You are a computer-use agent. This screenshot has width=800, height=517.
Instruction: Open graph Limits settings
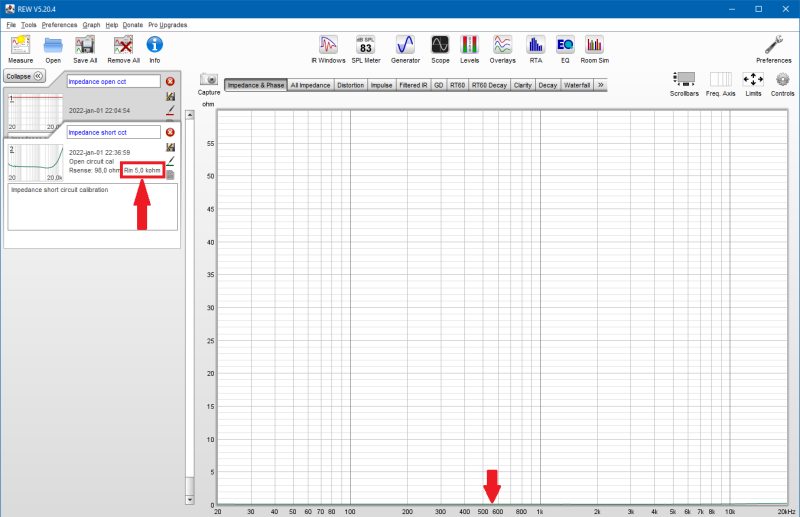753,84
